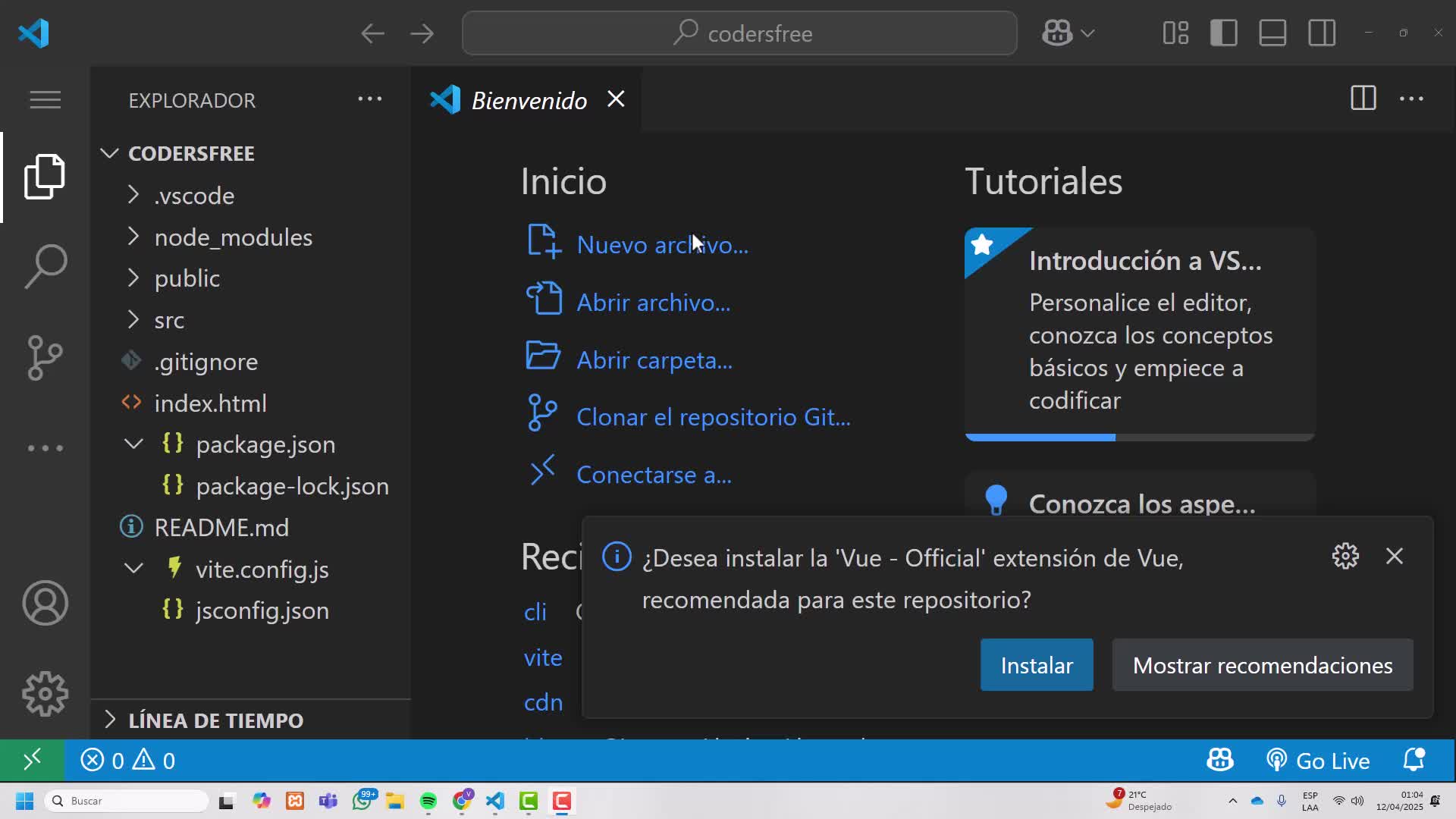Viewport: 1456px width, 819px height.
Task: Open the .gitignore file
Action: pos(206,362)
